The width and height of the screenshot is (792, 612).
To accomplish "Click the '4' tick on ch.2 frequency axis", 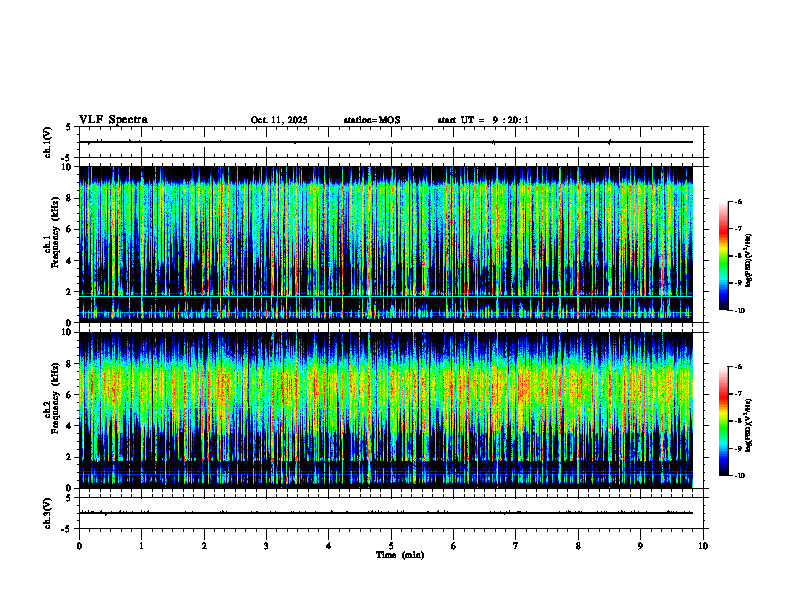I will (x=70, y=426).
